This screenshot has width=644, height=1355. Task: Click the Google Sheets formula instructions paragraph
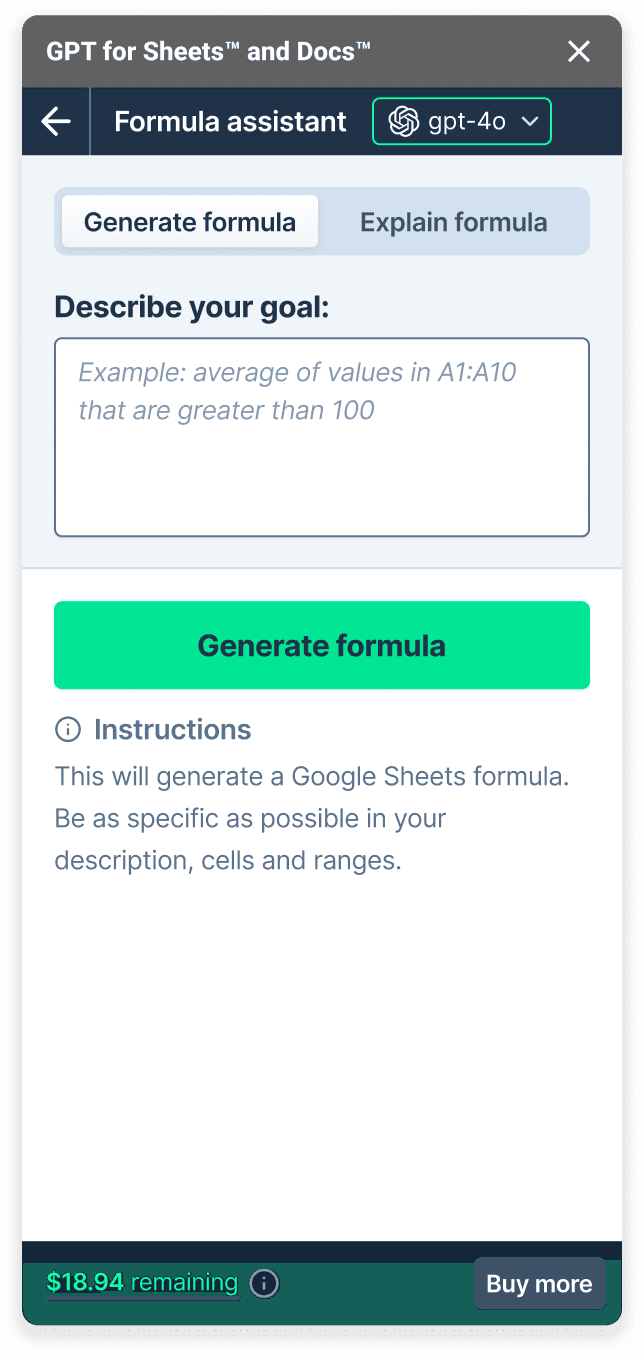click(x=311, y=818)
